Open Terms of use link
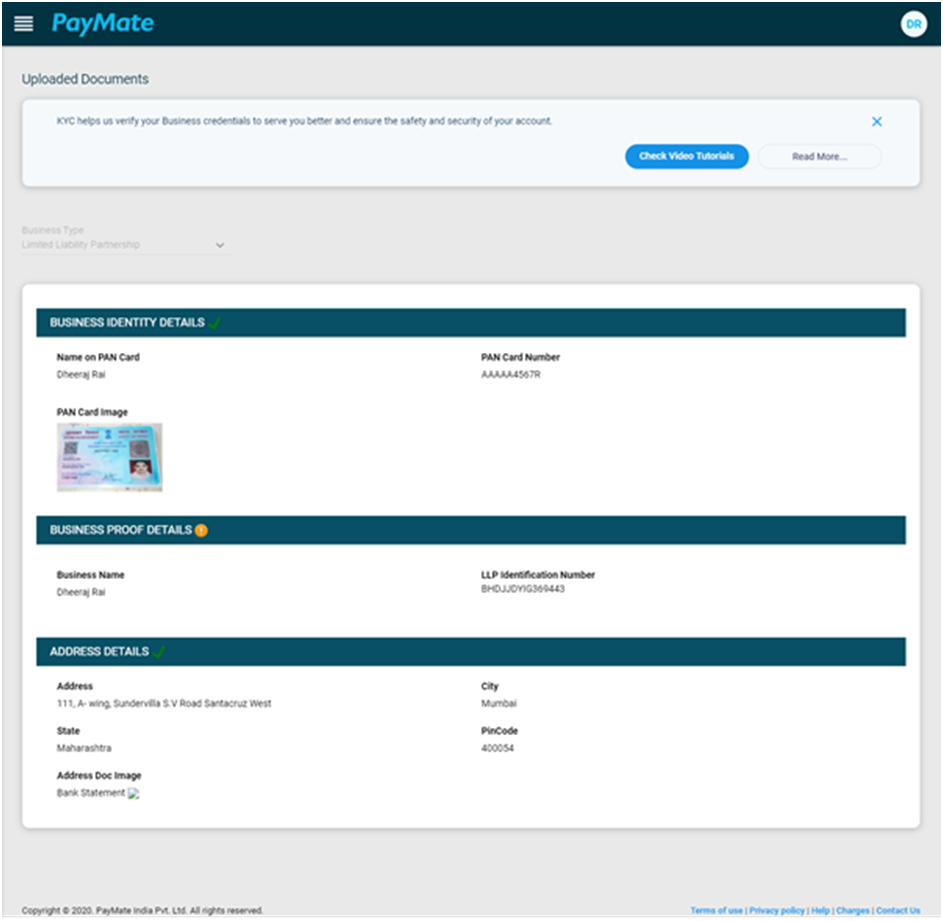The width and height of the screenshot is (943, 921). [x=716, y=910]
